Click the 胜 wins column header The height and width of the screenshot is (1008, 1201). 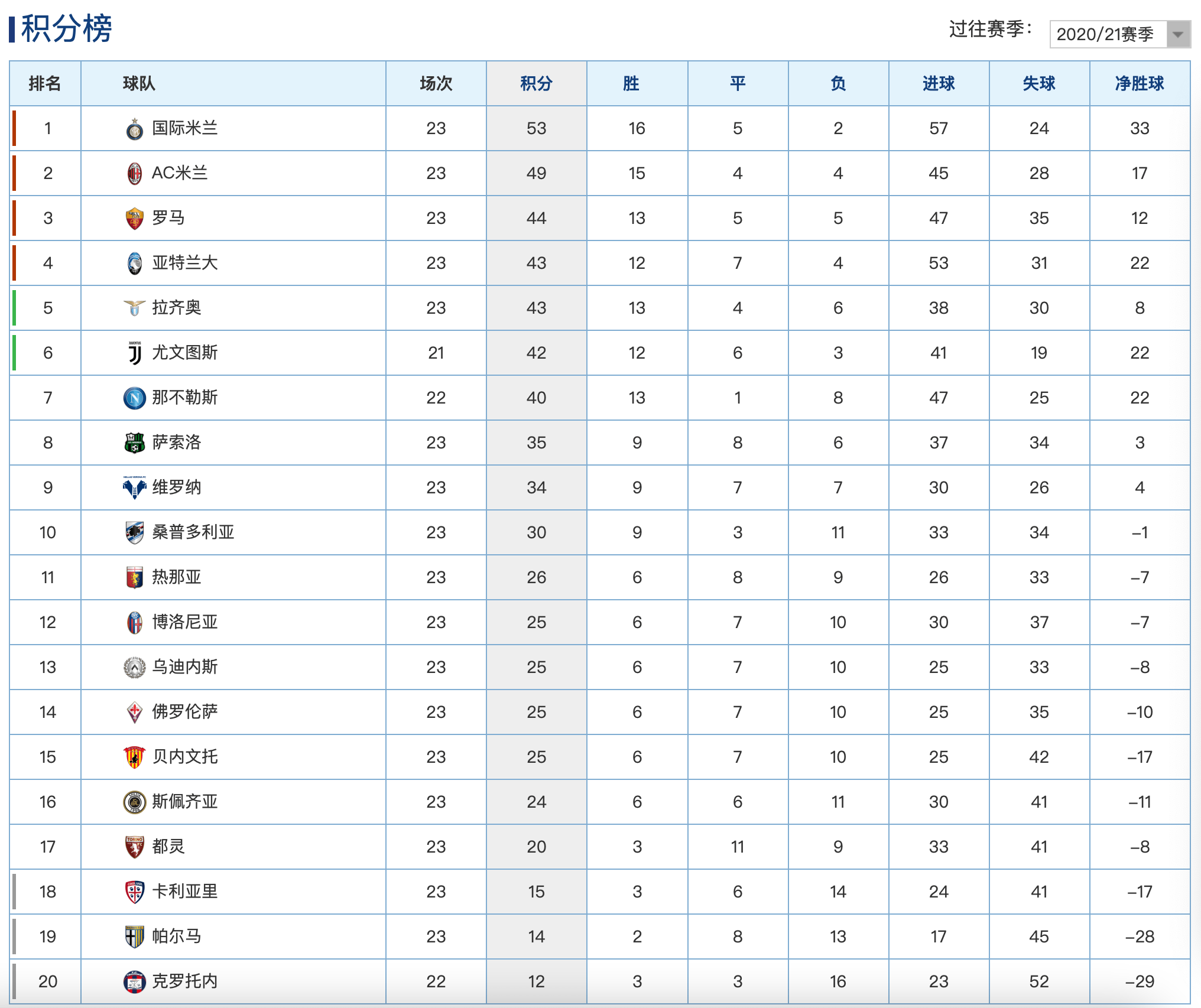point(631,84)
